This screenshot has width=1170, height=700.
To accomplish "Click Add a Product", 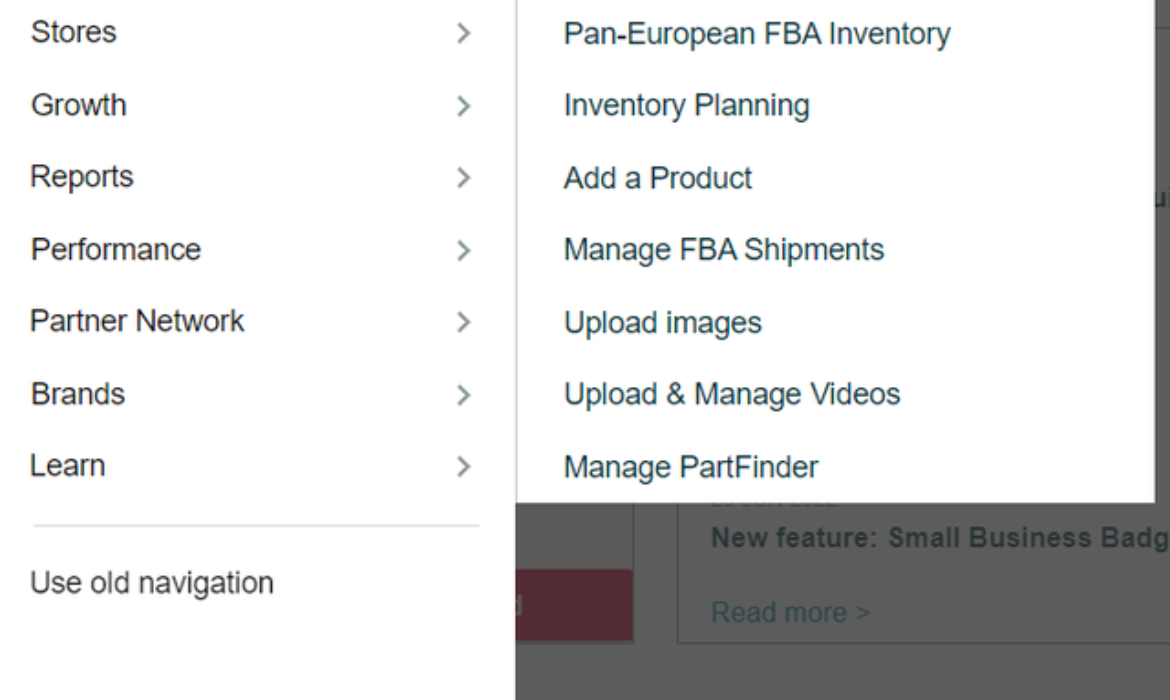I will coord(658,178).
